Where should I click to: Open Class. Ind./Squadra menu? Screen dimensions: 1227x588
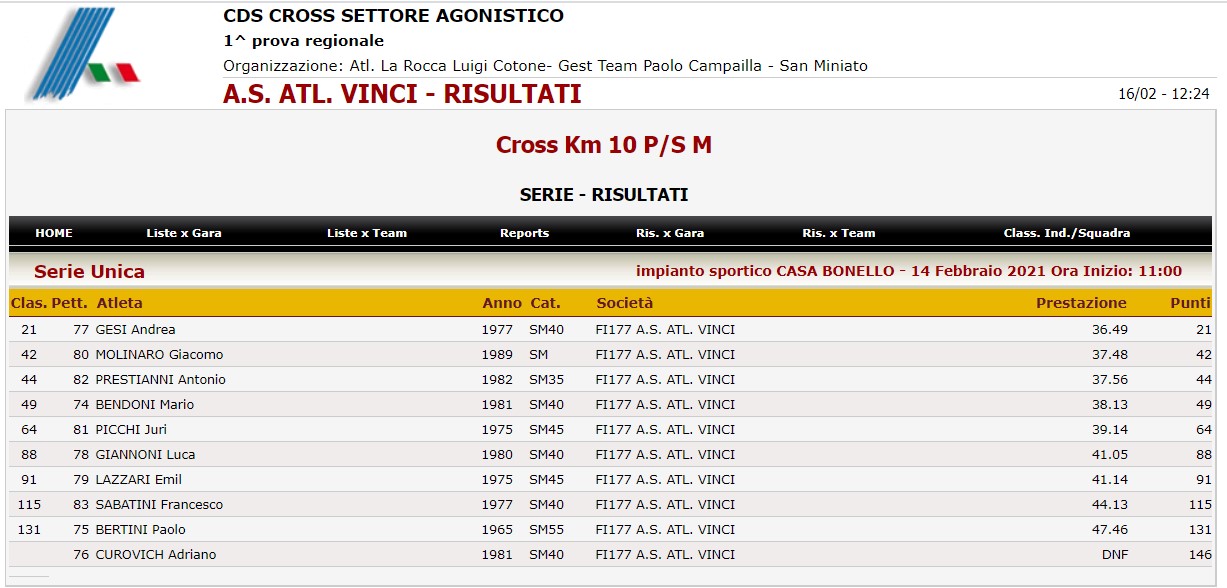pos(1067,233)
